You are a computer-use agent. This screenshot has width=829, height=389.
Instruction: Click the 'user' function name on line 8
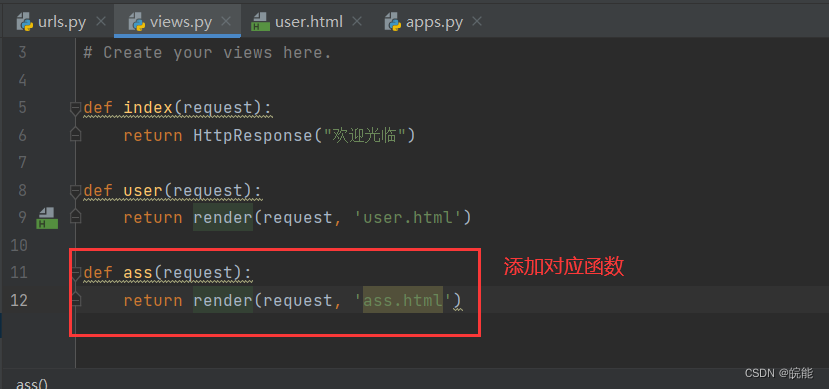[x=143, y=190]
